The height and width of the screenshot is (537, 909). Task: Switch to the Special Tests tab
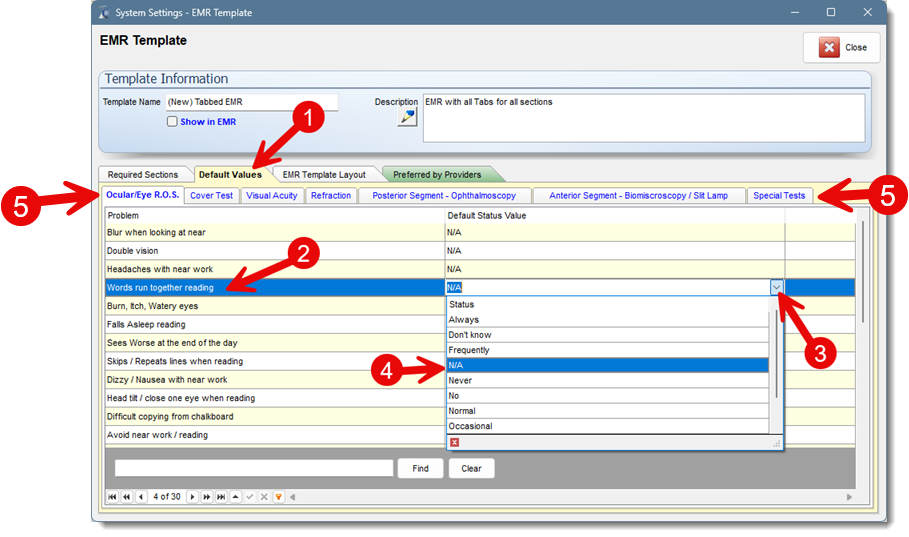pyautogui.click(x=779, y=196)
